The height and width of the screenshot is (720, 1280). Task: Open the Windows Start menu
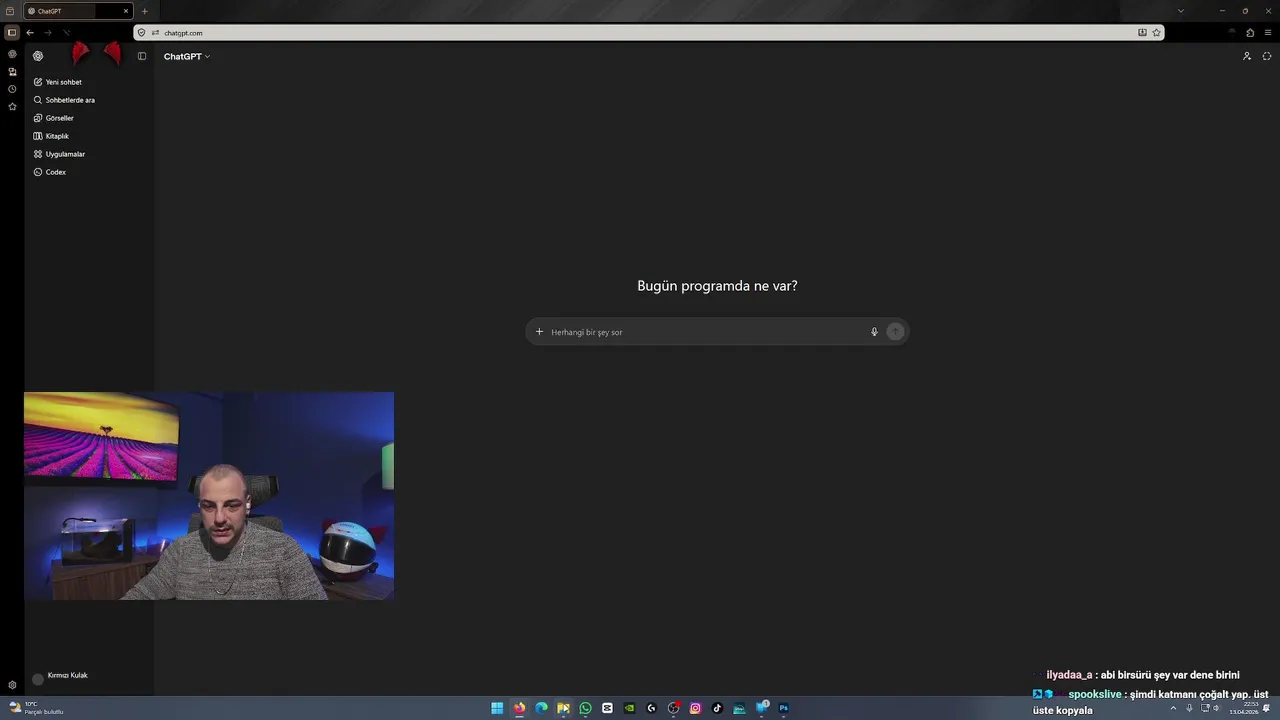(x=497, y=708)
